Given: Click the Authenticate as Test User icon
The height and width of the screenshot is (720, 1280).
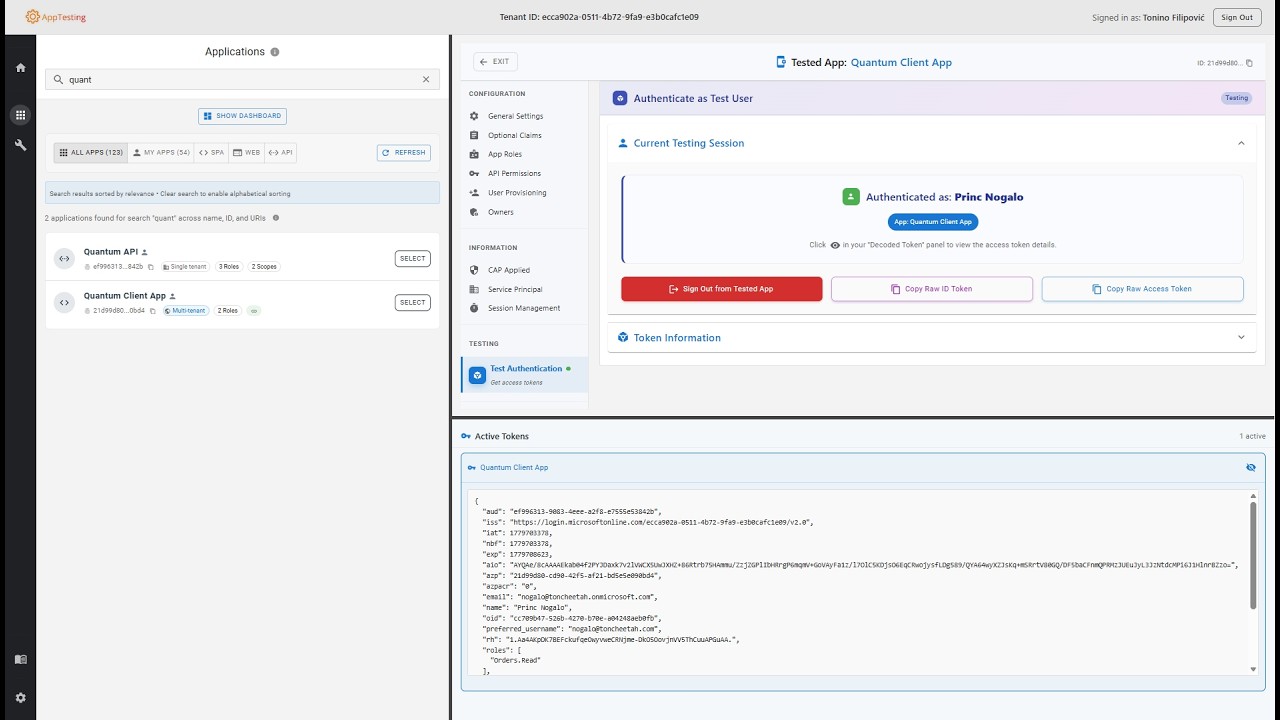Looking at the screenshot, I should pyautogui.click(x=620, y=98).
